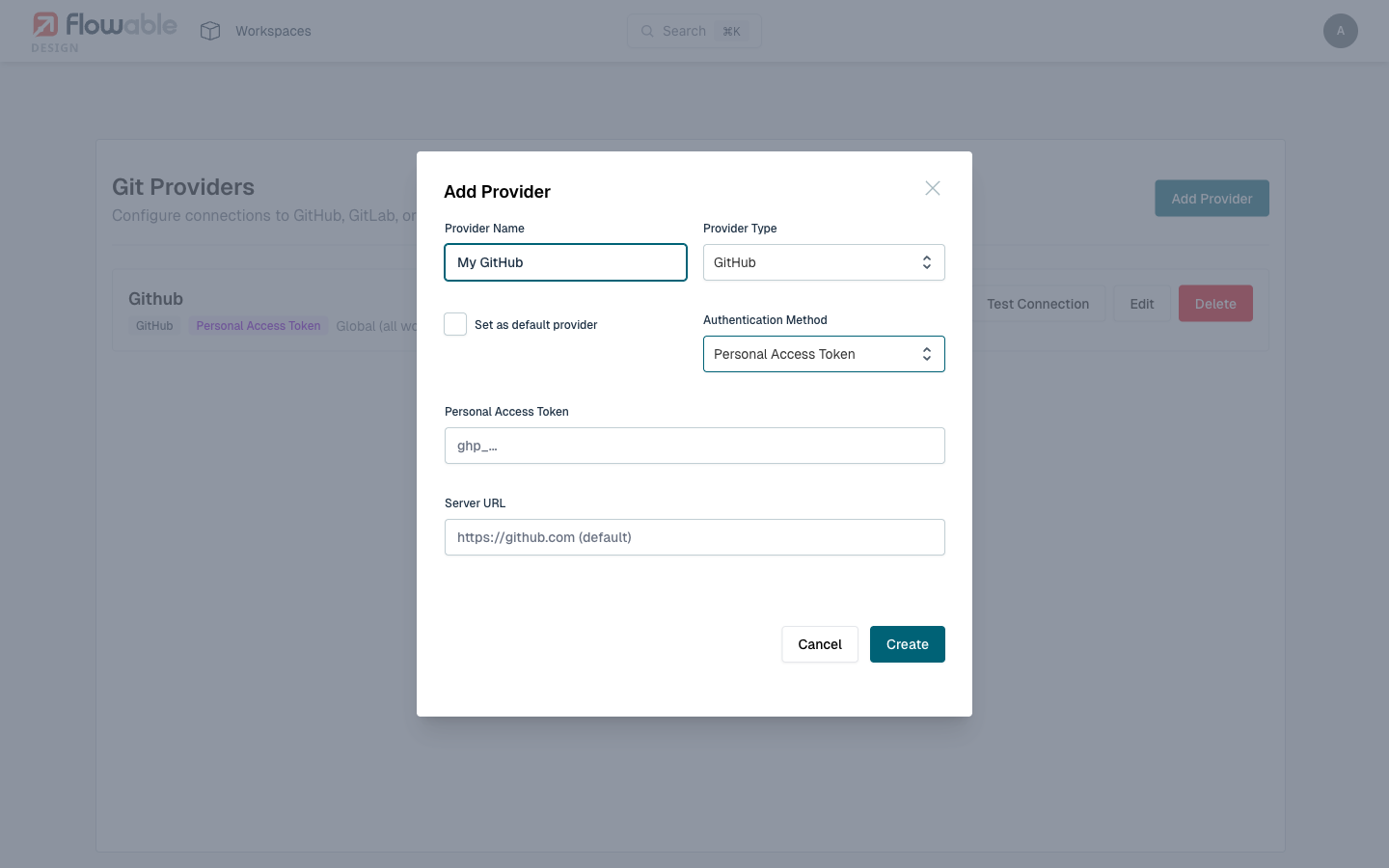
Task: Click the search magnifier icon
Action: tap(647, 31)
